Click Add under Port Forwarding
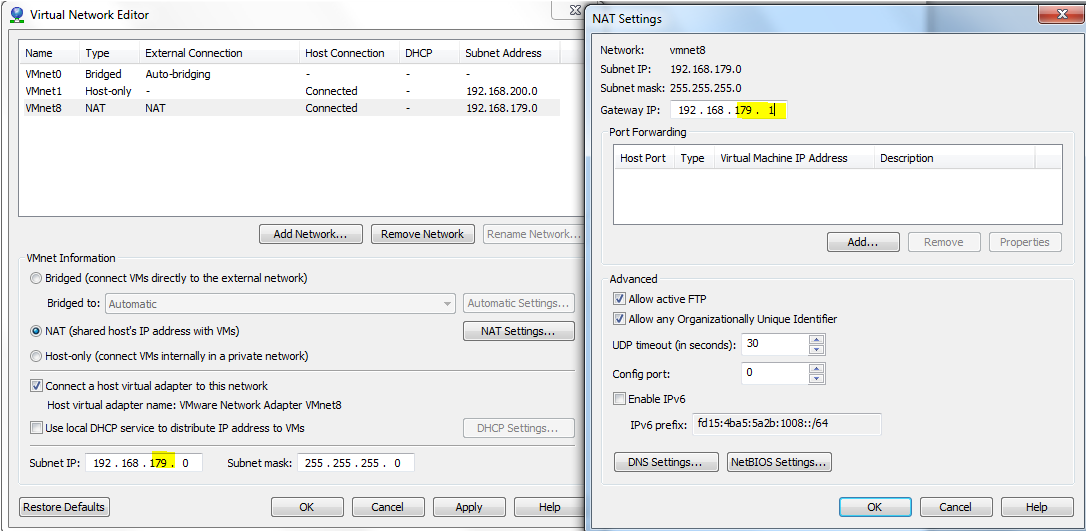This screenshot has height=532, width=1087. 863,242
